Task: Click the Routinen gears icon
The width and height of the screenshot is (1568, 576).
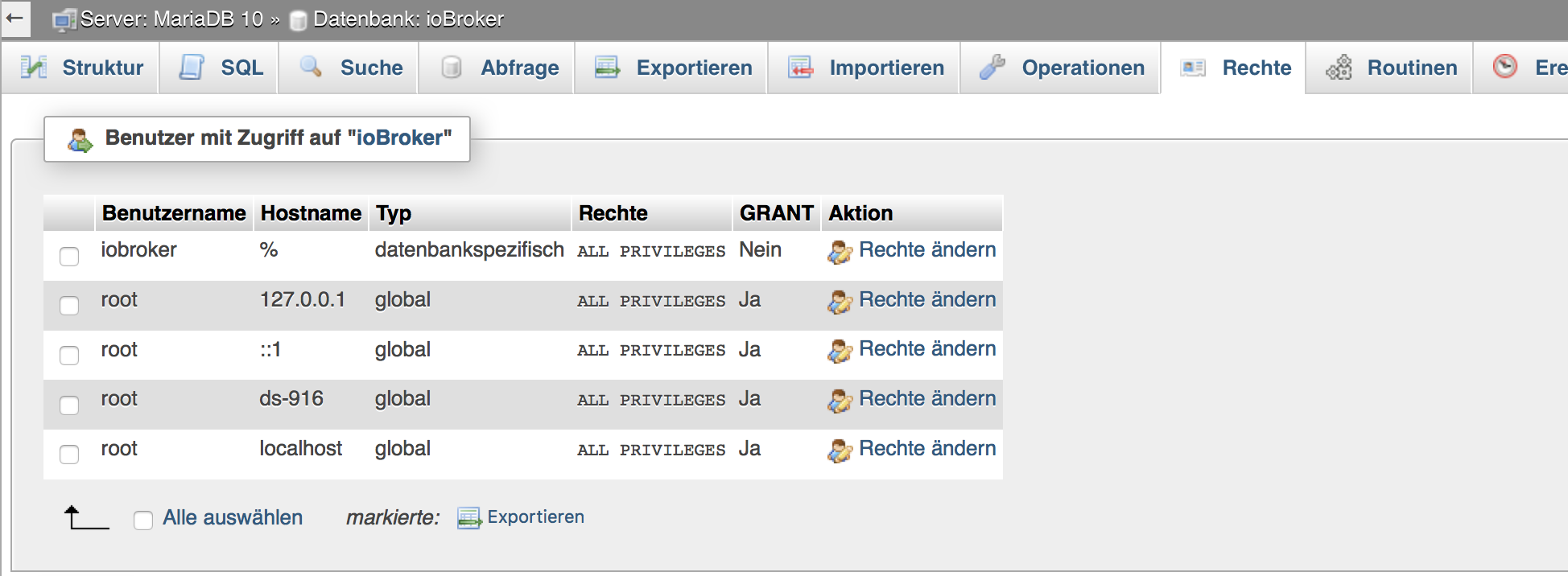Action: tap(1339, 67)
